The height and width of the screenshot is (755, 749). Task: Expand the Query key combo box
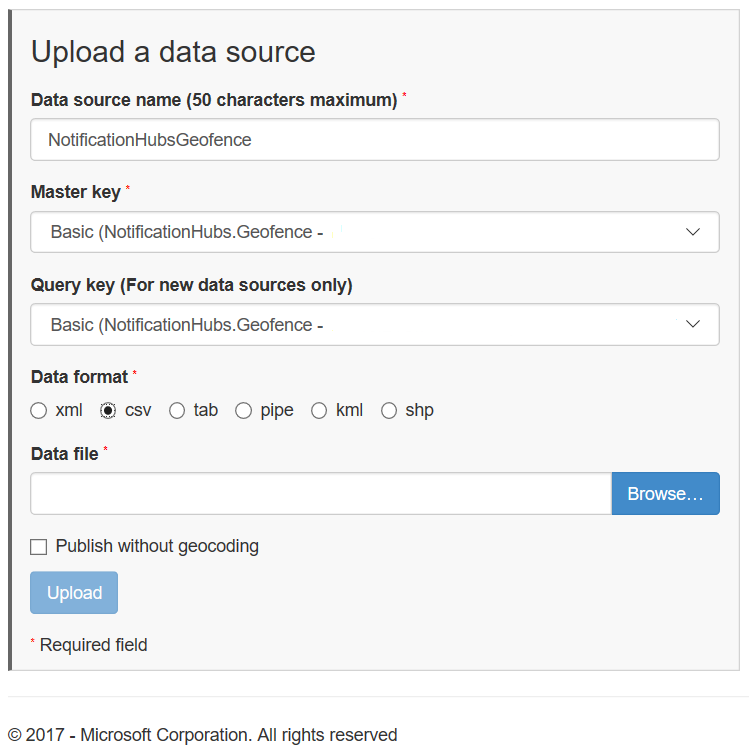(x=374, y=324)
